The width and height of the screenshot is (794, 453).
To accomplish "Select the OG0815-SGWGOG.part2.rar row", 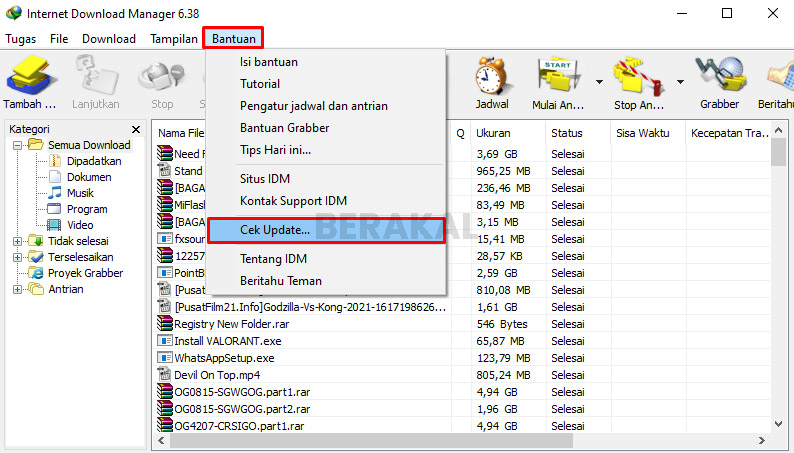I will (243, 408).
